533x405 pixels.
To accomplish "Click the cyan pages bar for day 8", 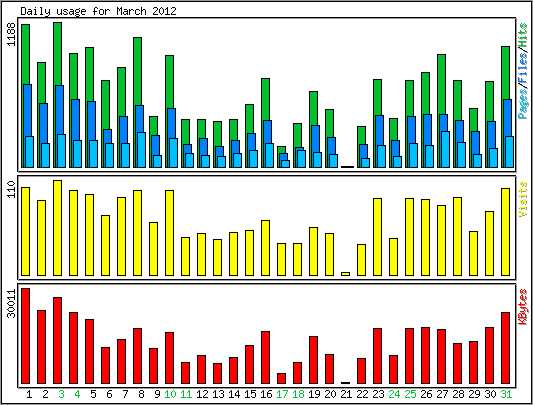I will click(x=141, y=150).
